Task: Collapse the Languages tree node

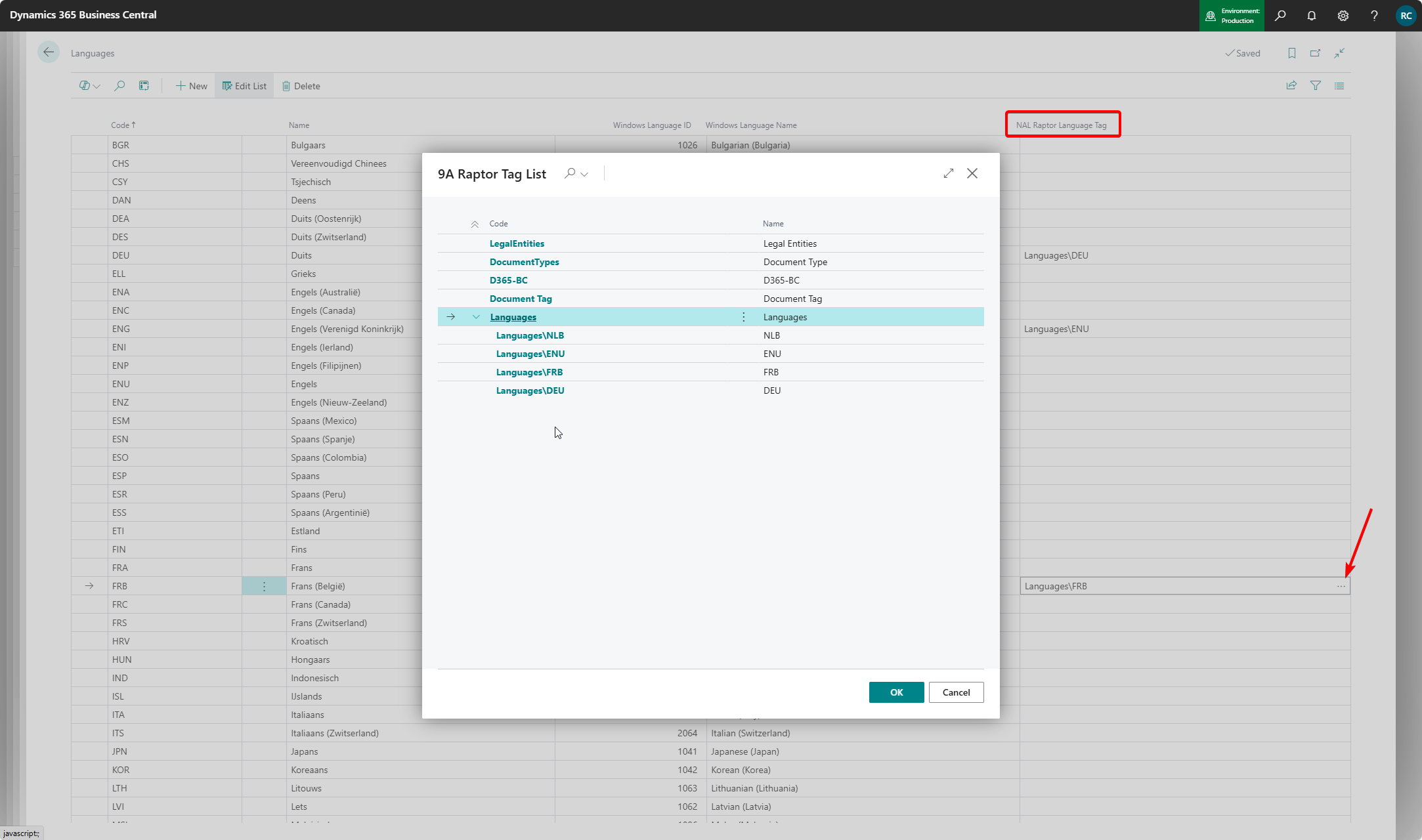Action: [x=476, y=317]
